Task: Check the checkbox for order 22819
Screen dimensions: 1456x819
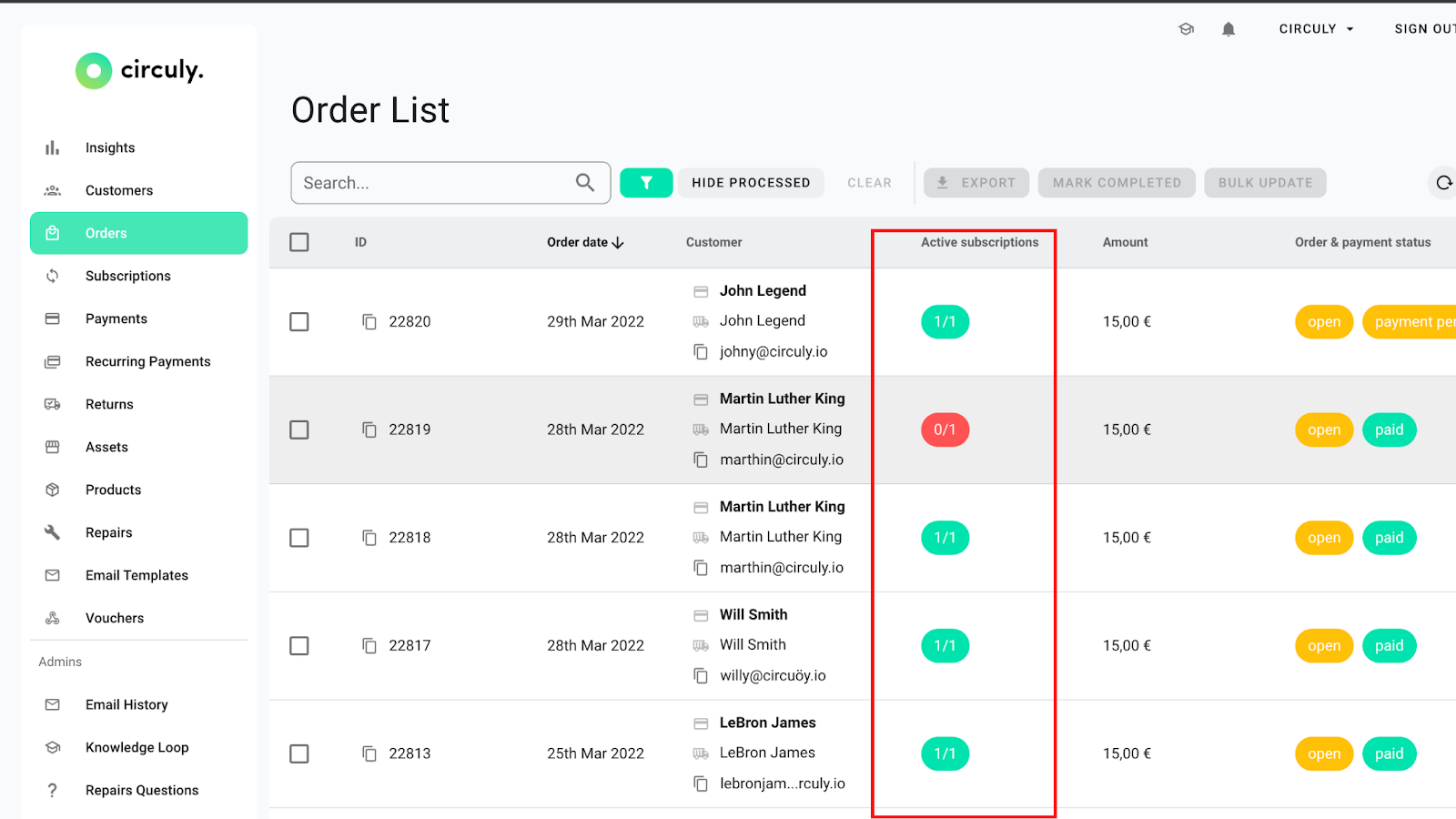Action: coord(299,430)
